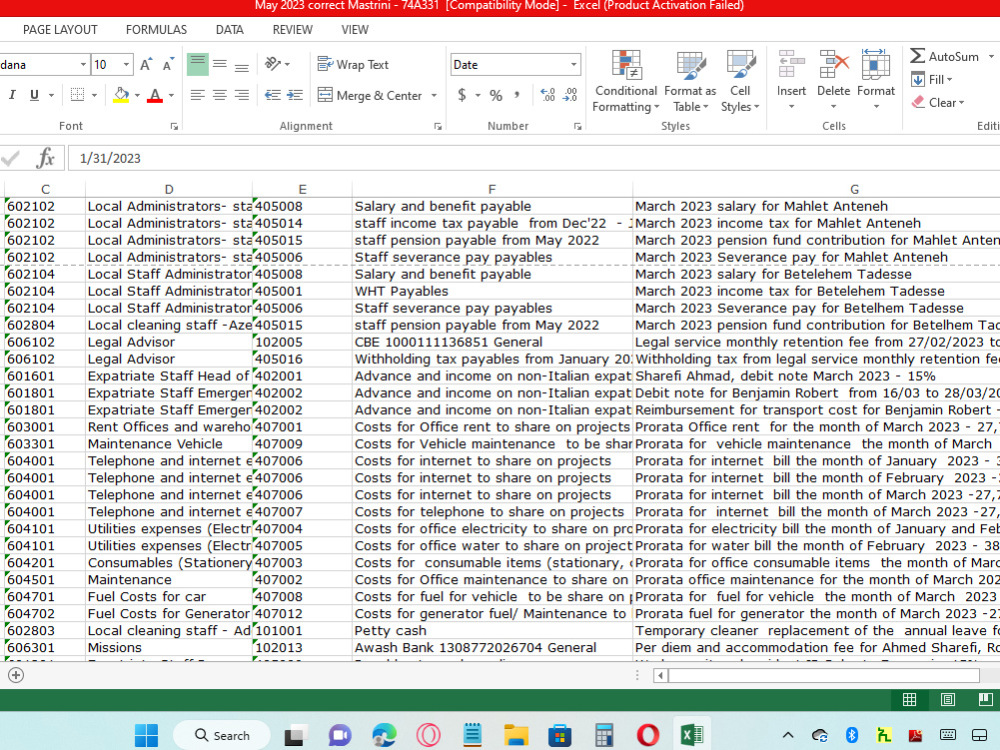This screenshot has height=750, width=1000.
Task: Click AutoSum
Action: 945,56
